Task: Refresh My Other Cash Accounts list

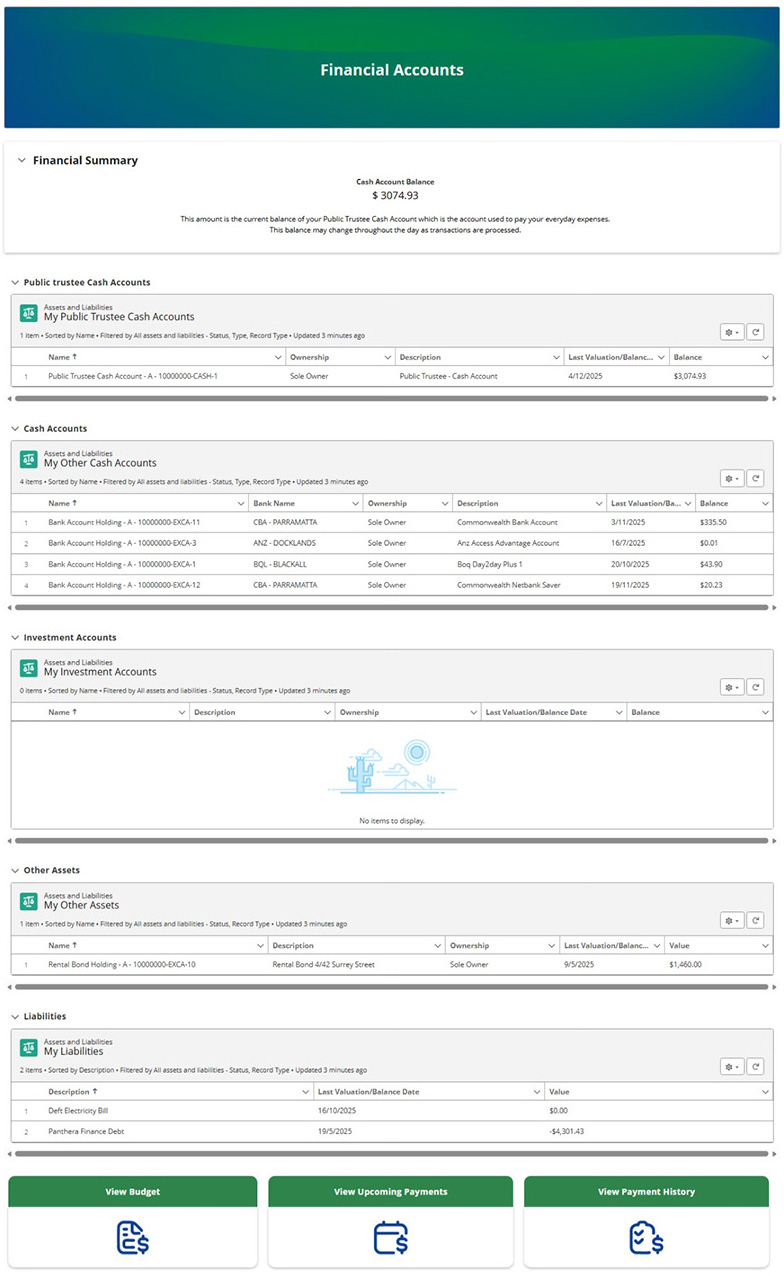Action: coord(756,478)
